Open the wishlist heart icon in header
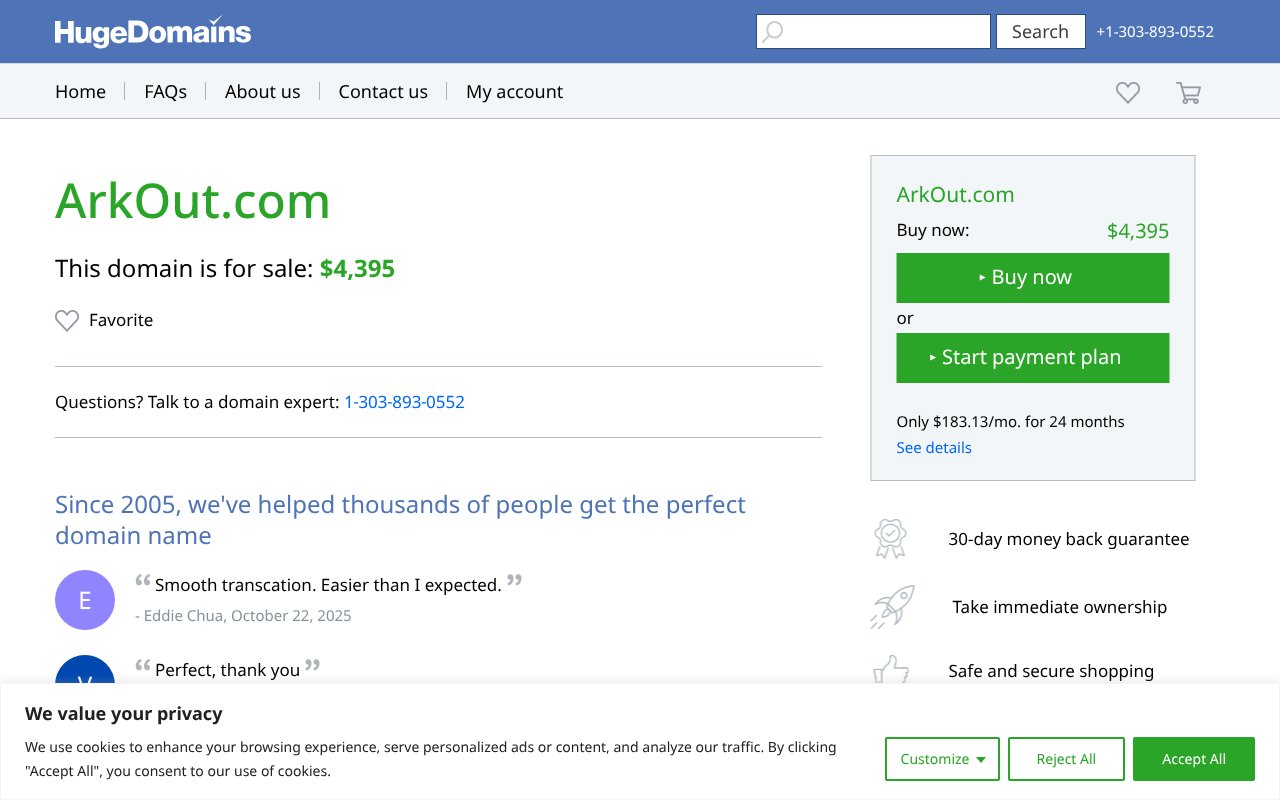Viewport: 1280px width, 800px height. 1127,92
